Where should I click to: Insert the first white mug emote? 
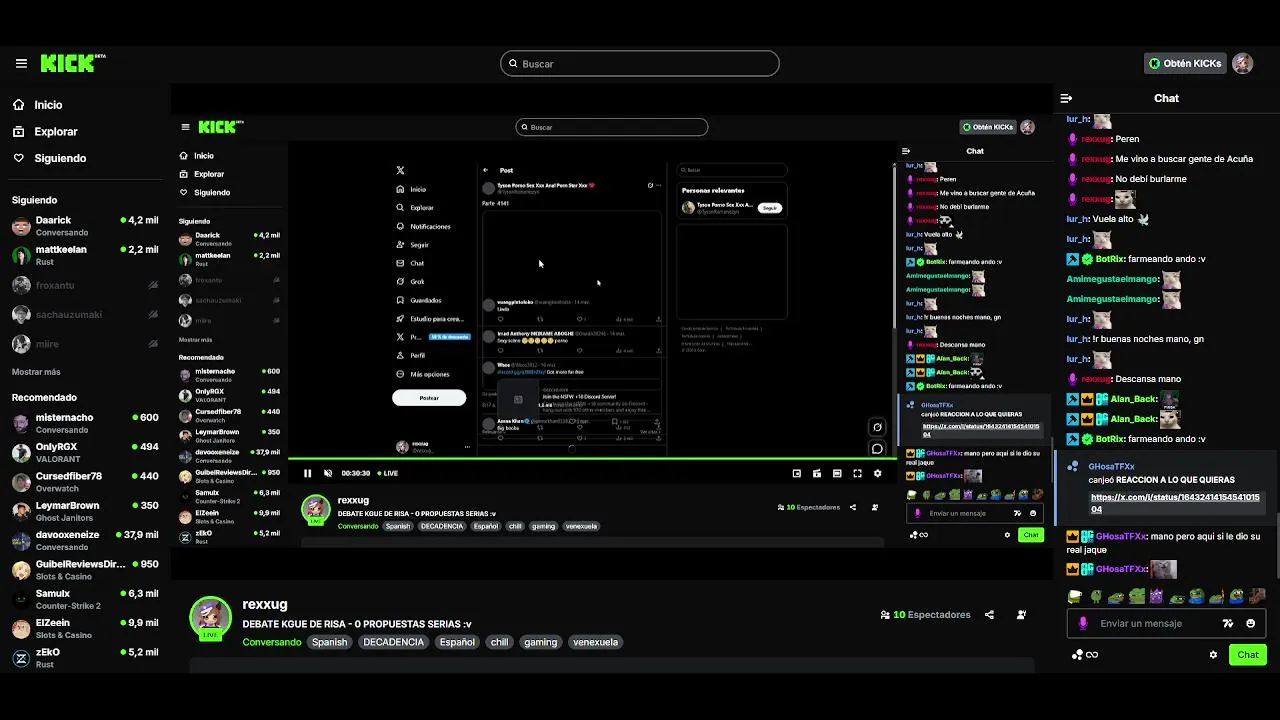1075,597
